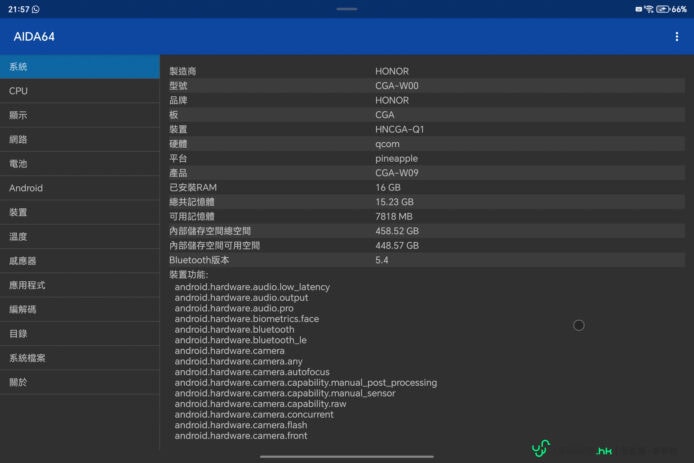Show the 應用程式 apps list
The width and height of the screenshot is (694, 463).
point(80,285)
